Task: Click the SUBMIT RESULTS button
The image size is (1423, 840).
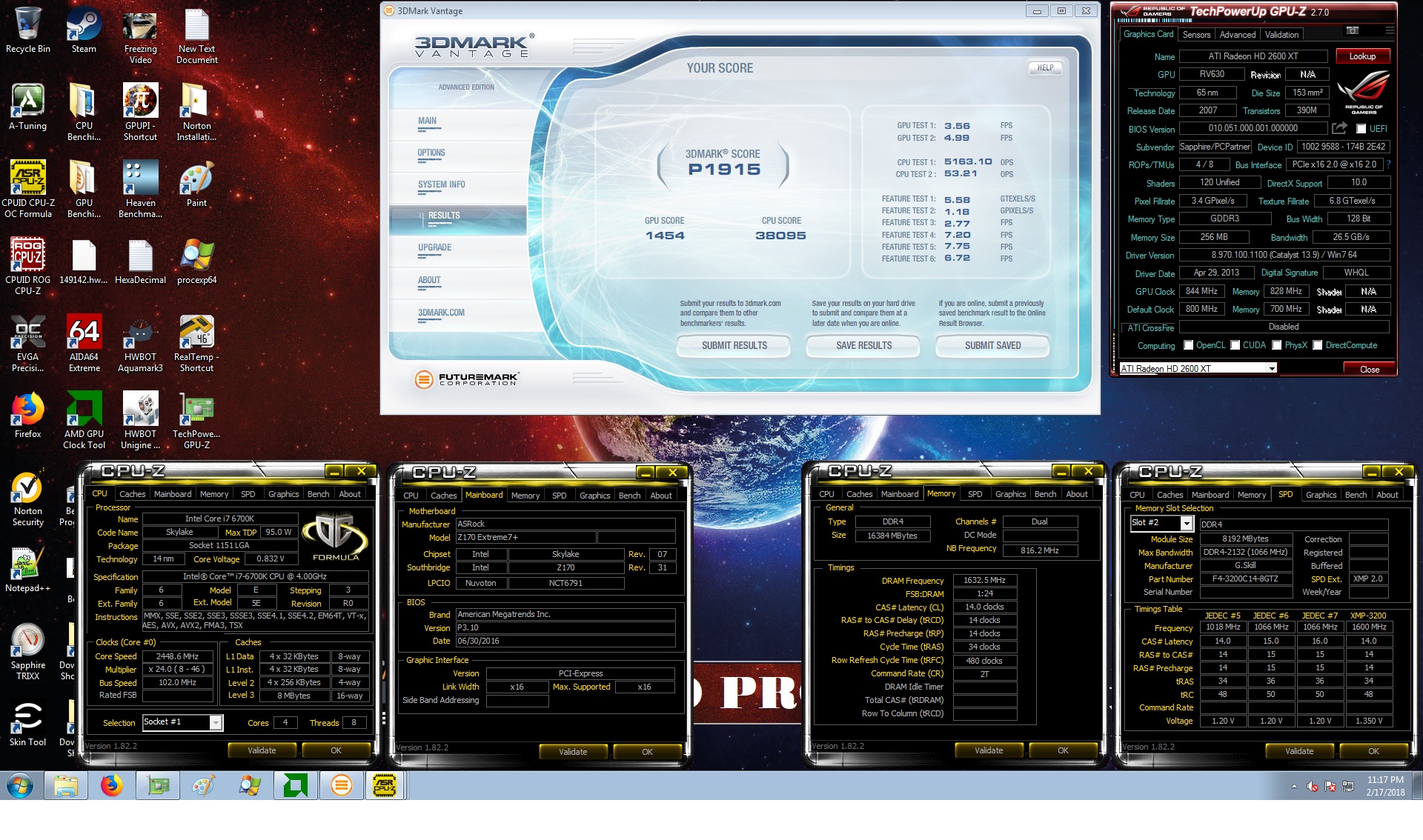Action: point(734,346)
